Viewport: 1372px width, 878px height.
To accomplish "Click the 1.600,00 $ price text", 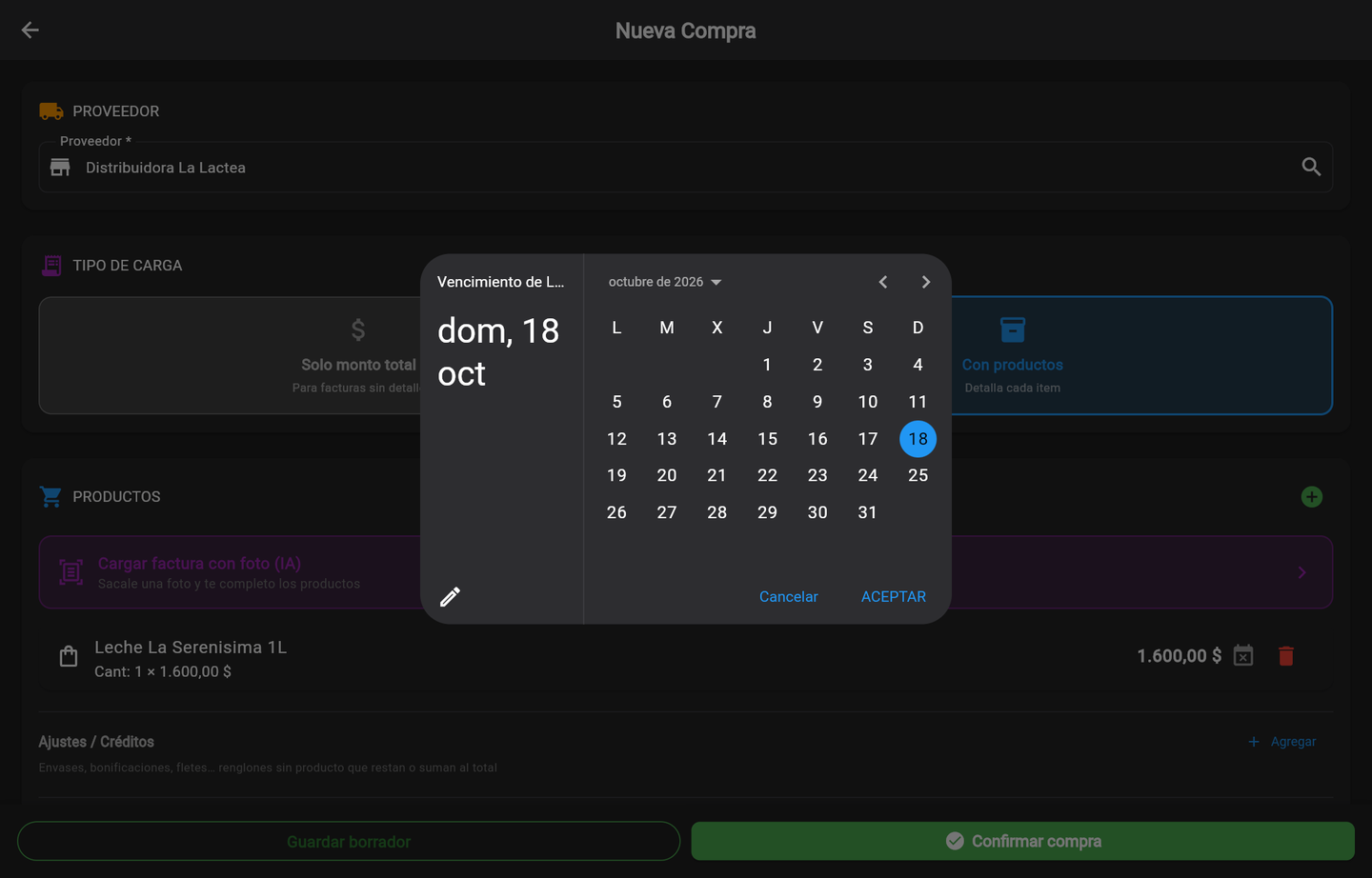I will pos(1179,656).
